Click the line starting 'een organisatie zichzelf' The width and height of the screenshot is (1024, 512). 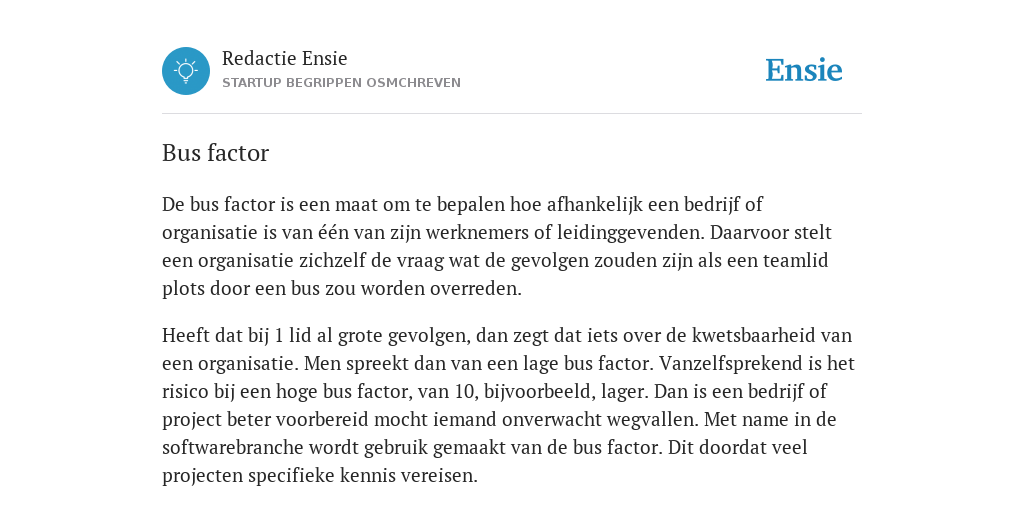[495, 261]
